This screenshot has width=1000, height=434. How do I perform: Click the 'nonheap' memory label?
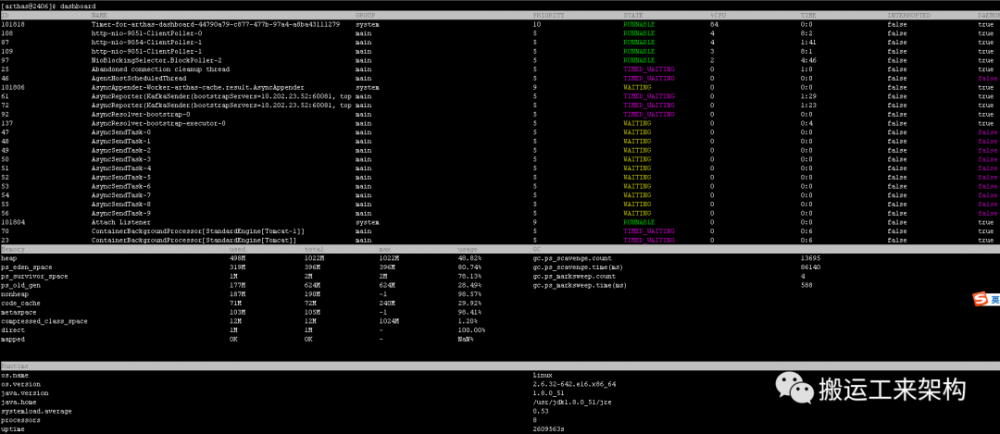pyautogui.click(x=15, y=294)
